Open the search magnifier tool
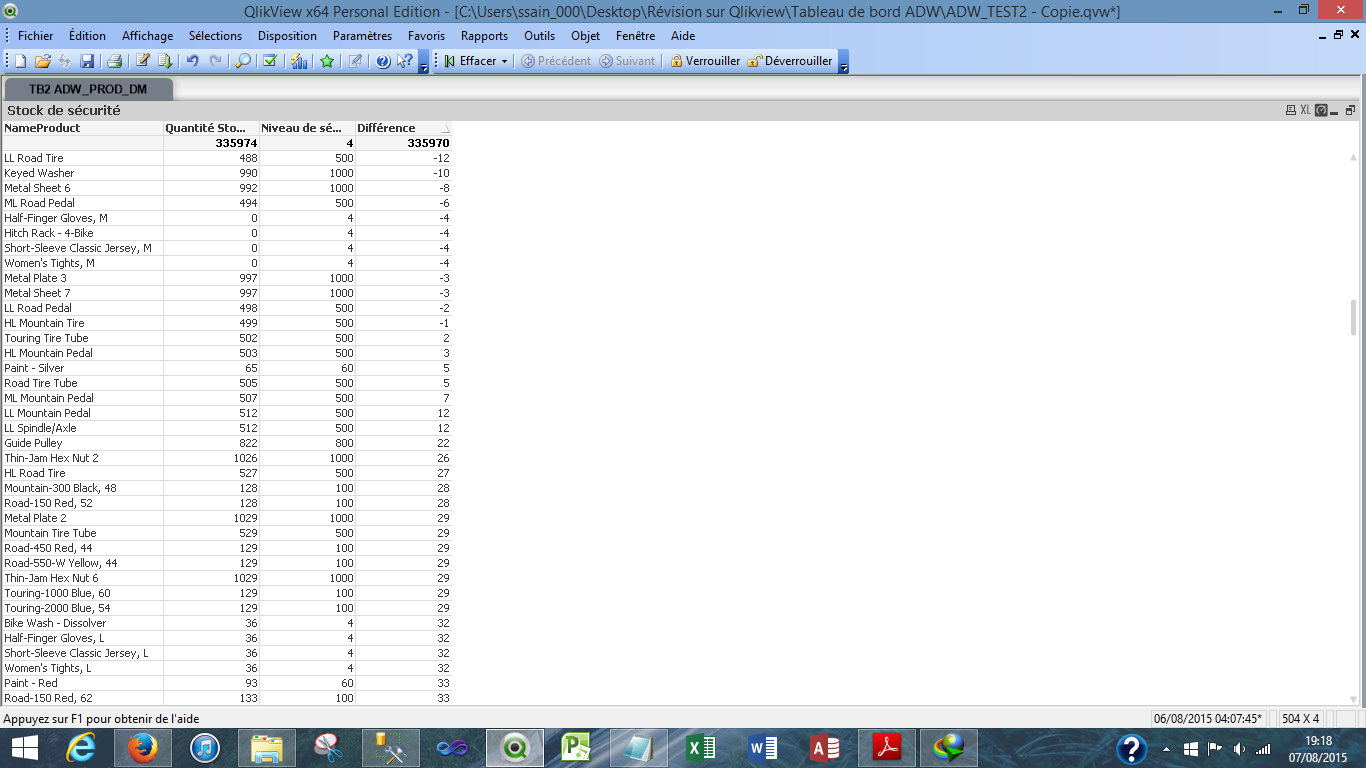Screen dimensions: 1366x768 (x=243, y=61)
